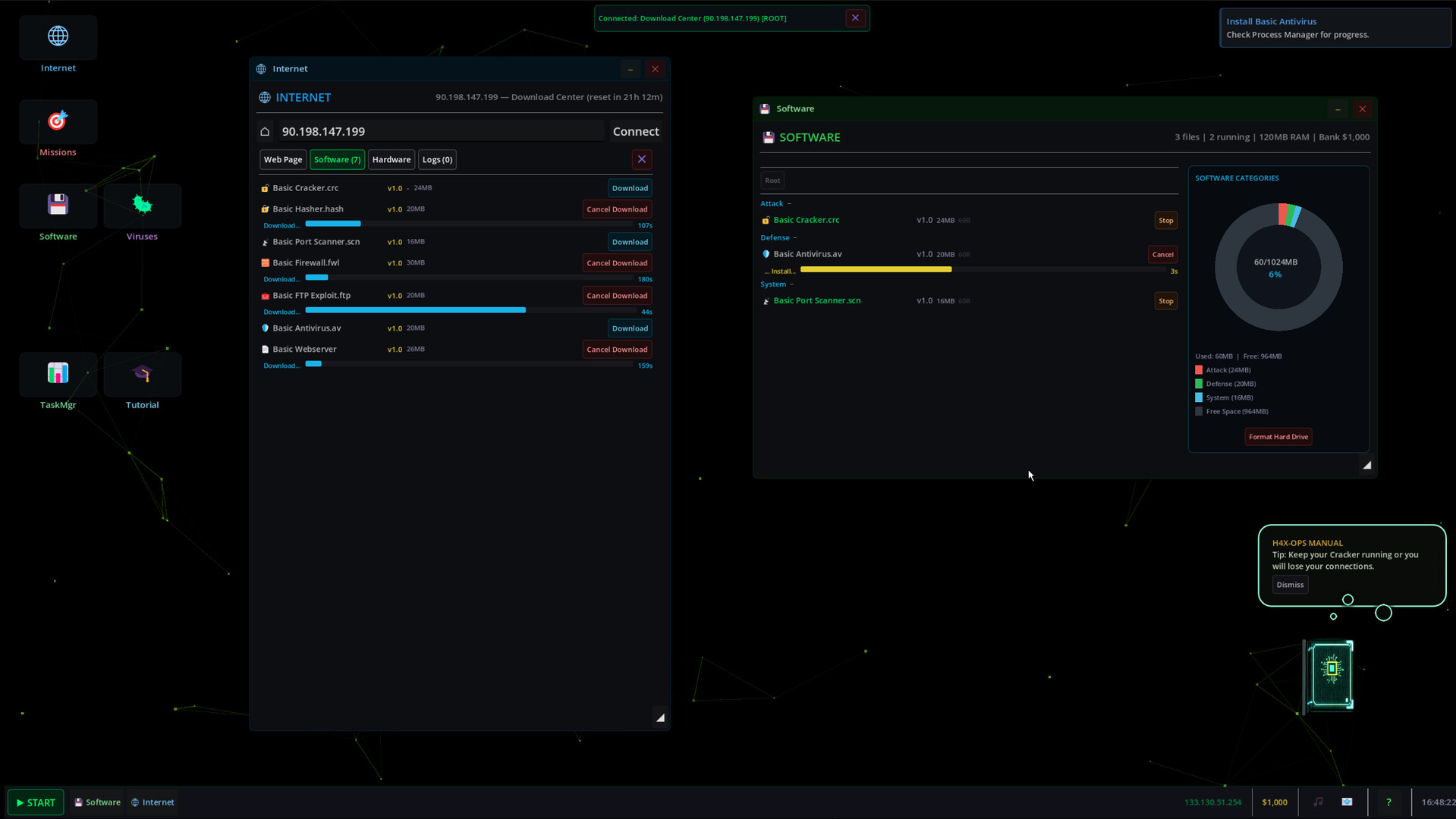1456x819 pixels.
Task: Click the IP address input field
Action: pos(440,132)
